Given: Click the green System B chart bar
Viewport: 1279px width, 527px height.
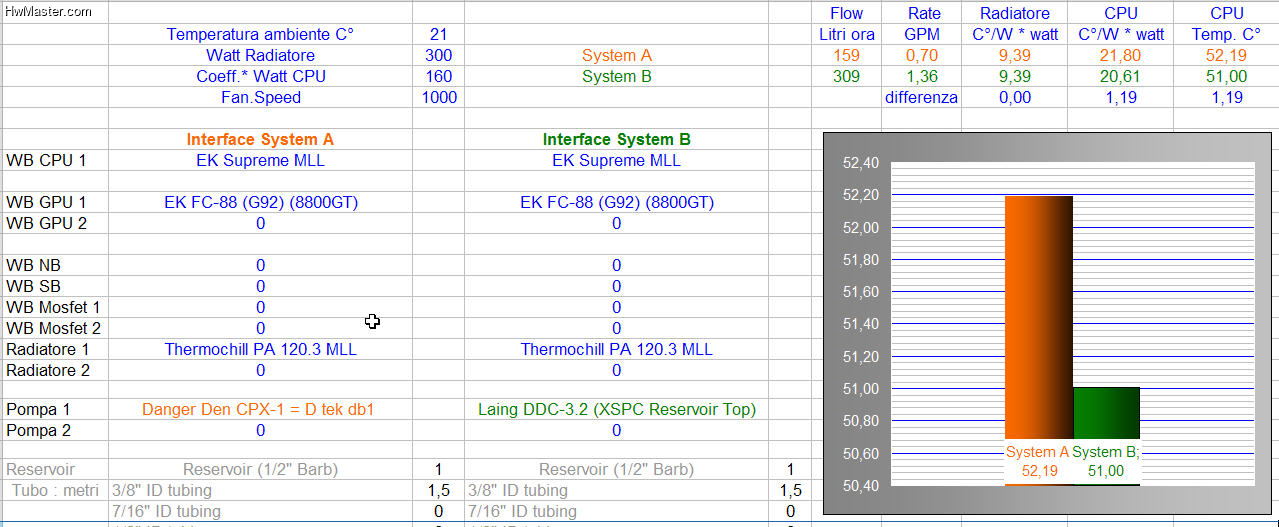Looking at the screenshot, I should point(1106,414).
